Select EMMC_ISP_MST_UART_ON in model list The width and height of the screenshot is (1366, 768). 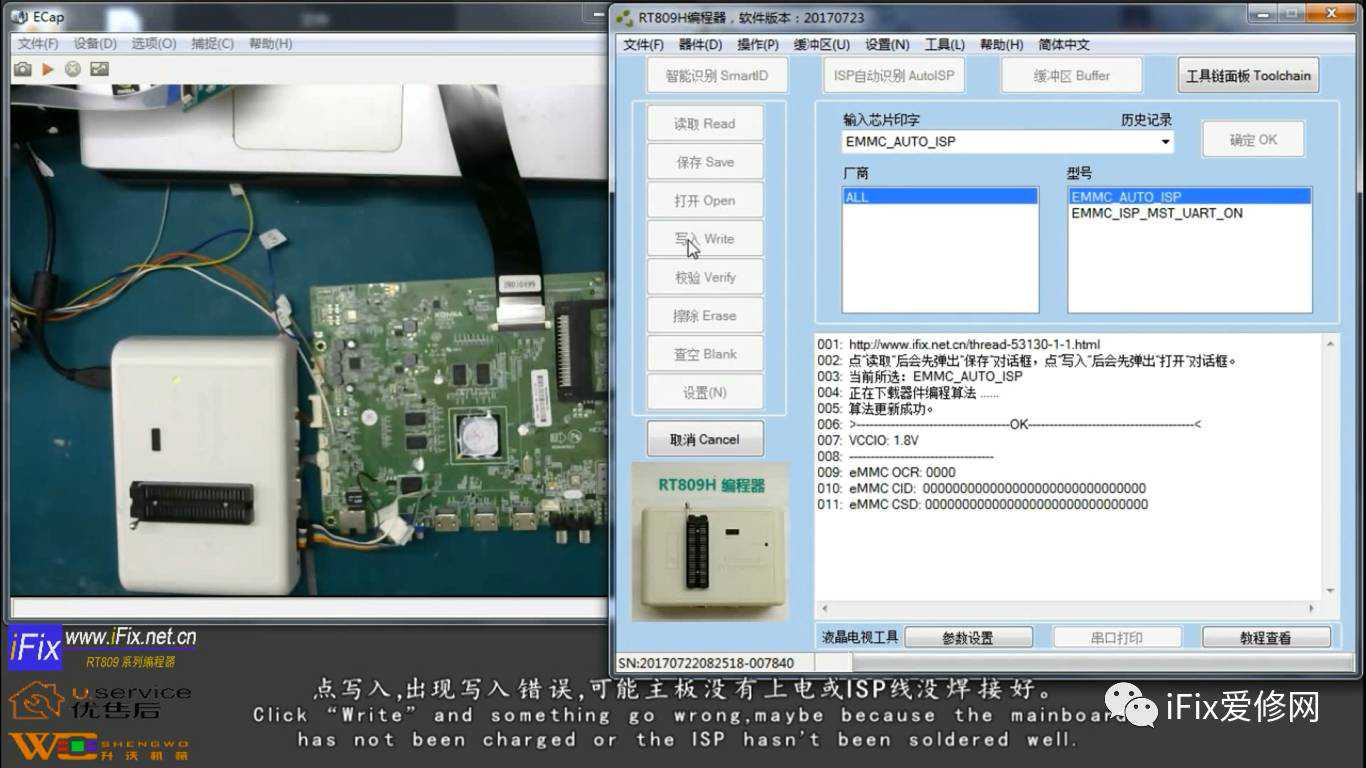coord(1157,213)
